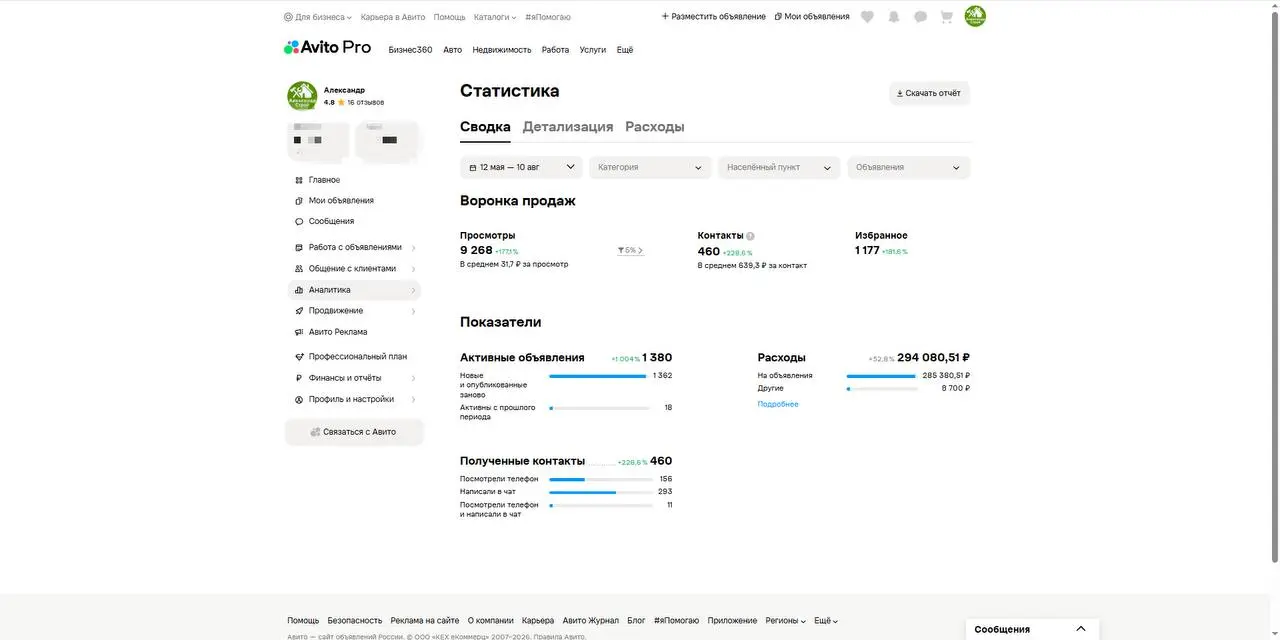Open shopping cart icon
The image size is (1280, 640).
(946, 17)
